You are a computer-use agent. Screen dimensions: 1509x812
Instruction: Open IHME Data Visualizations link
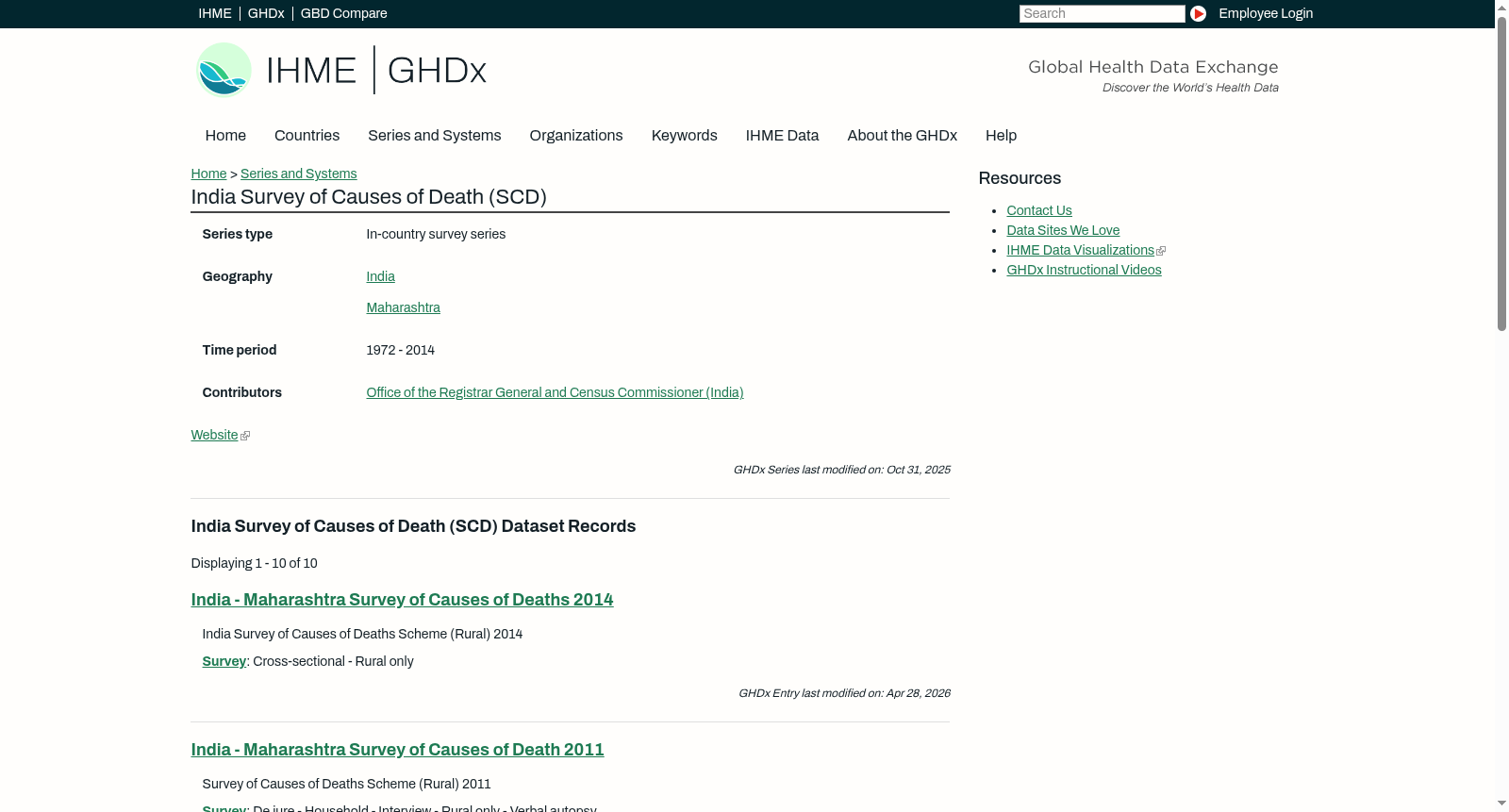click(1080, 250)
